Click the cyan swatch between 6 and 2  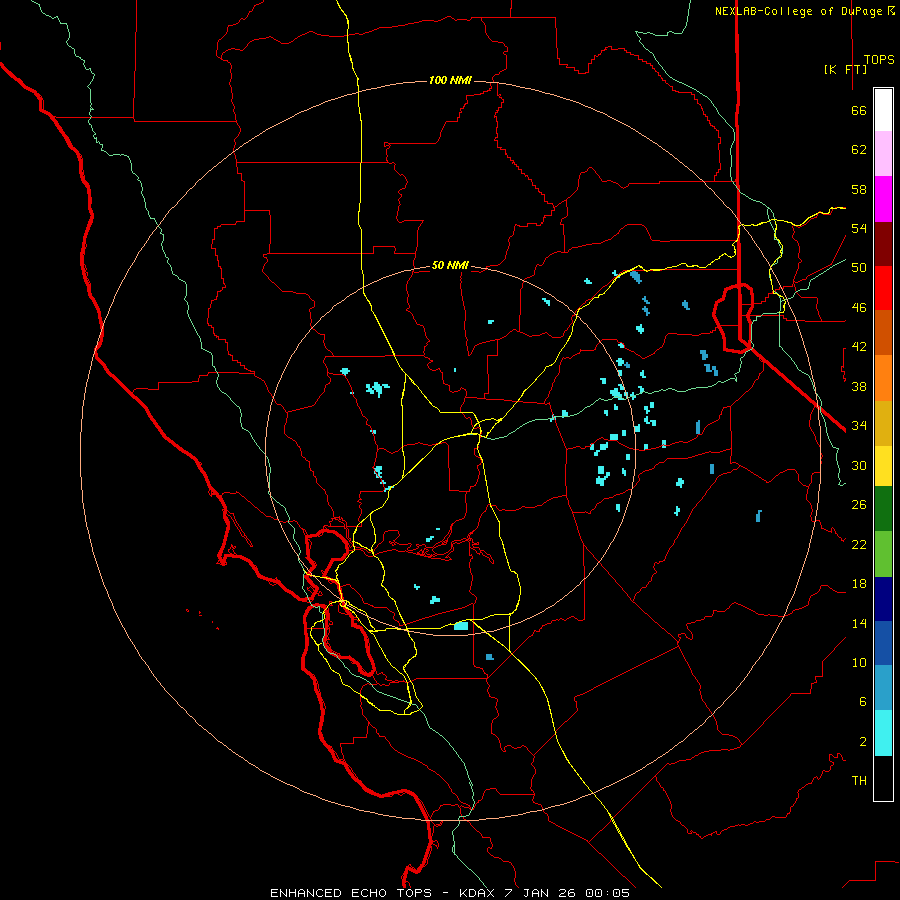[x=883, y=733]
